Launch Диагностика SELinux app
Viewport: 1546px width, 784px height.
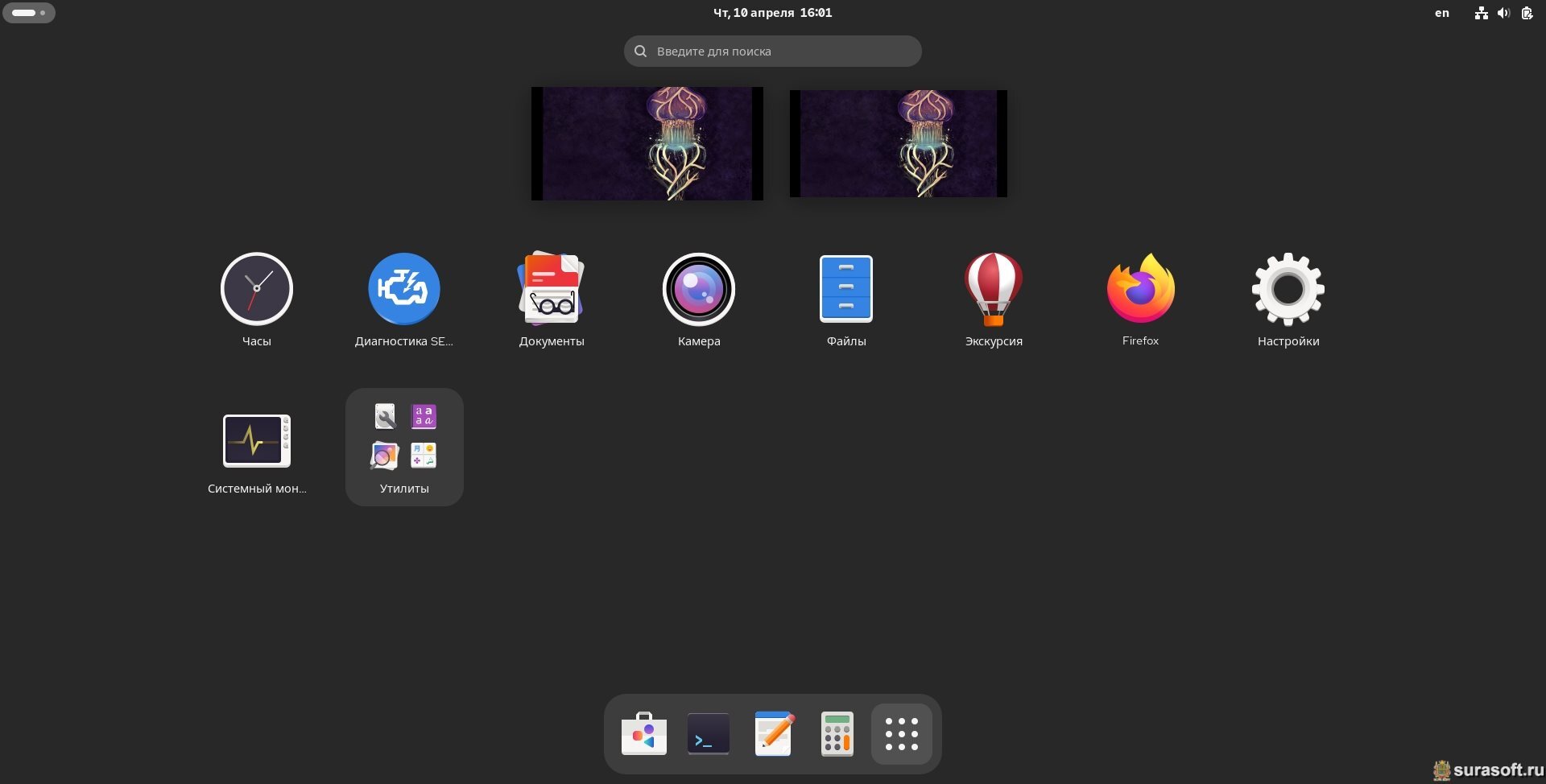pyautogui.click(x=404, y=290)
